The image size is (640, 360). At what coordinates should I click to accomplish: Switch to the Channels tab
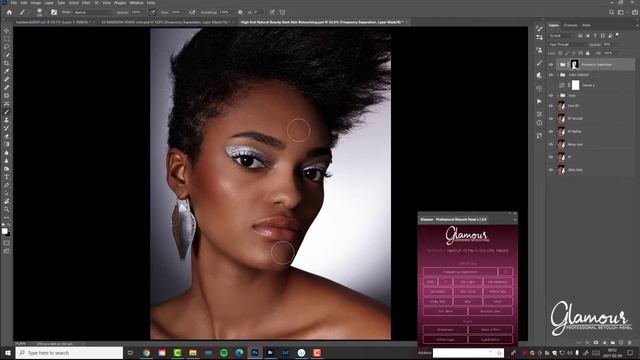point(570,25)
